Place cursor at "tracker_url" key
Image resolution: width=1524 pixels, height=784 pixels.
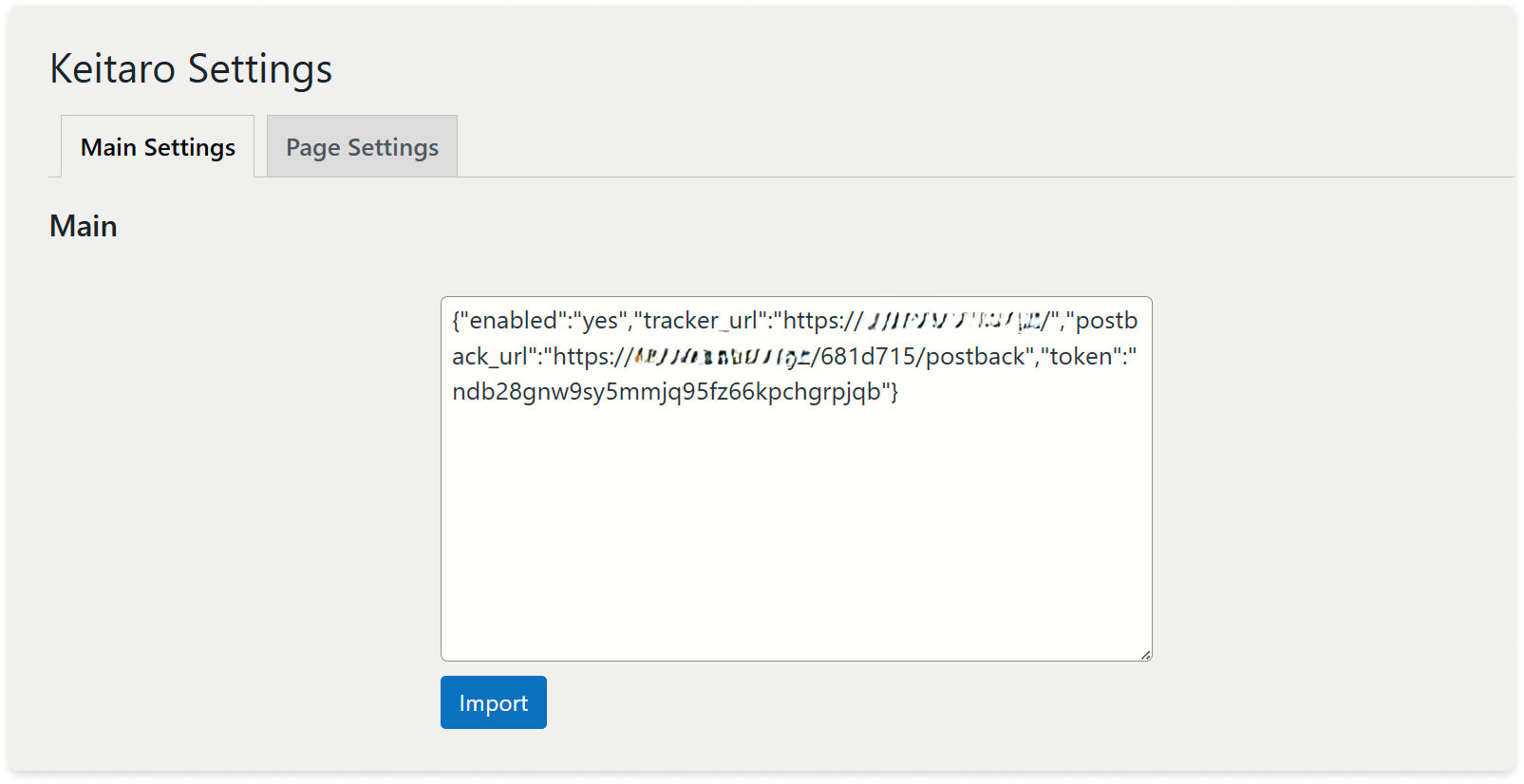(700, 321)
